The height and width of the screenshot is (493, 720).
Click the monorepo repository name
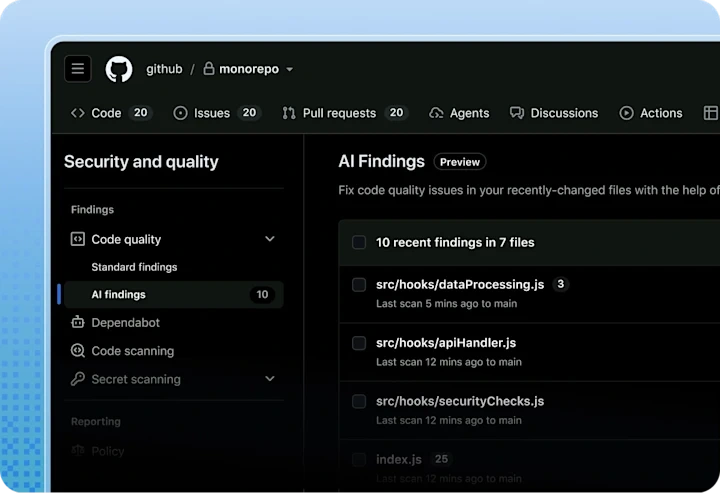click(249, 69)
